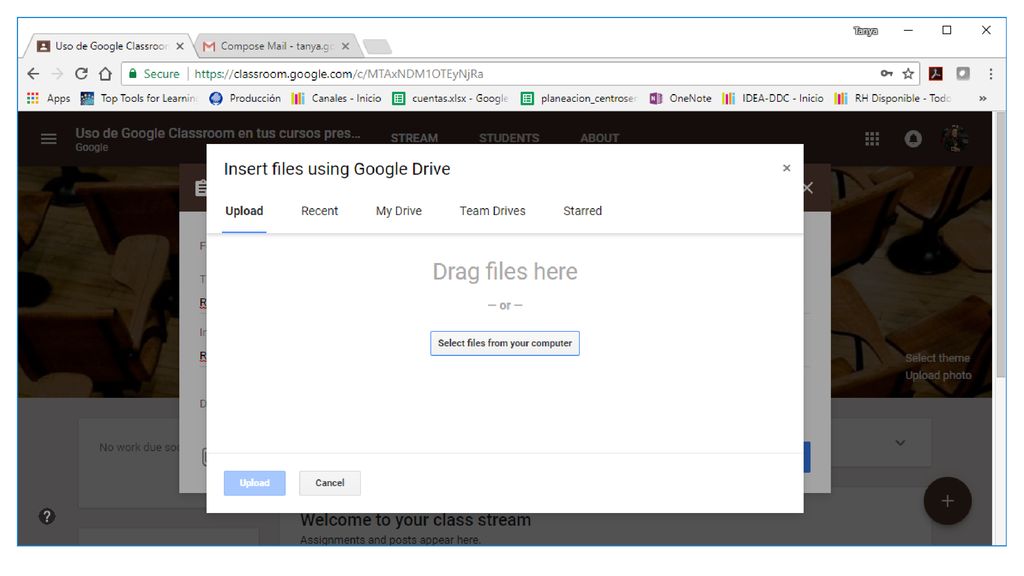Click the plus create floating button
Image resolution: width=1024 pixels, height=576 pixels.
point(948,501)
